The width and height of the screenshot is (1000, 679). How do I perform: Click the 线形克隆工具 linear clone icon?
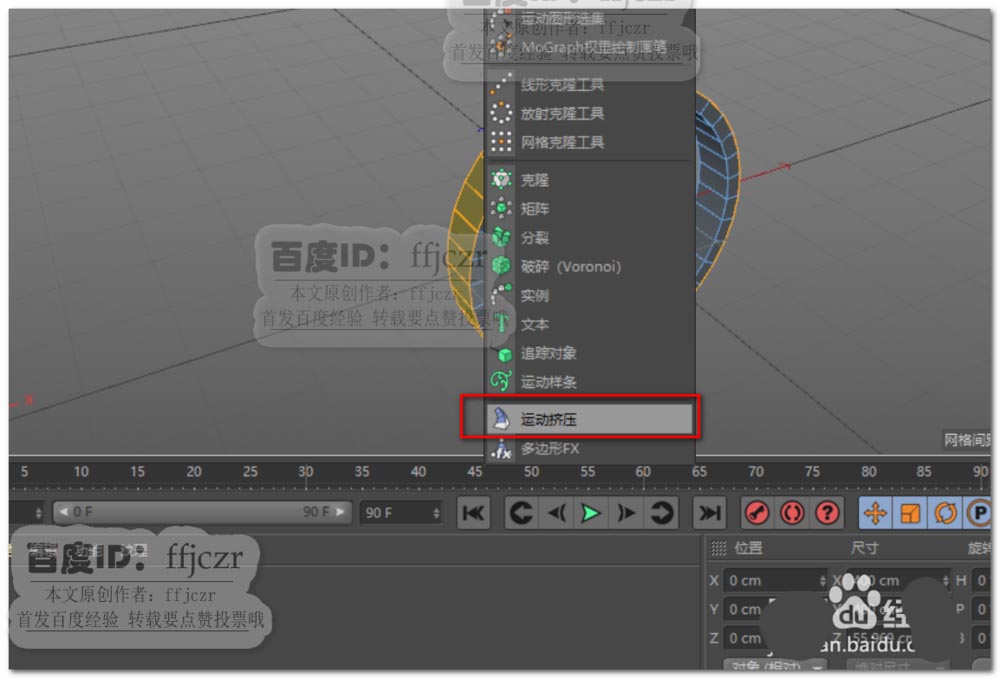[x=501, y=84]
